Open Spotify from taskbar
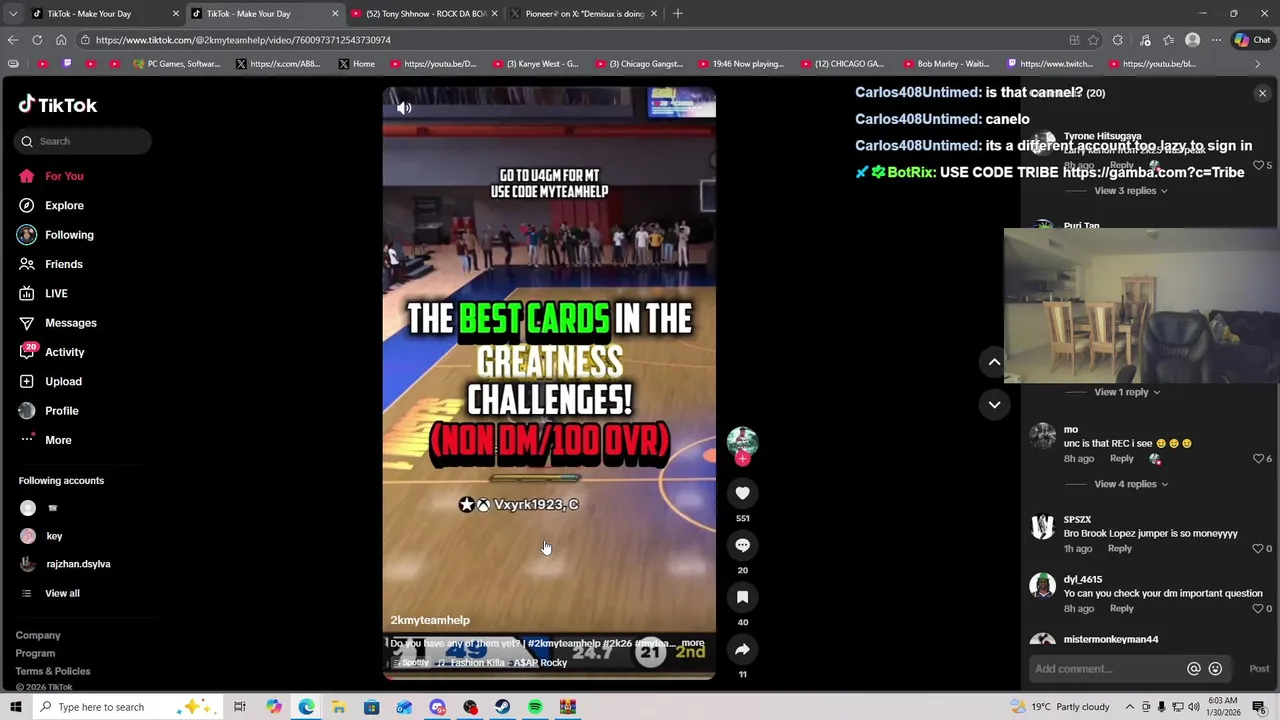This screenshot has height=720, width=1280. click(535, 707)
